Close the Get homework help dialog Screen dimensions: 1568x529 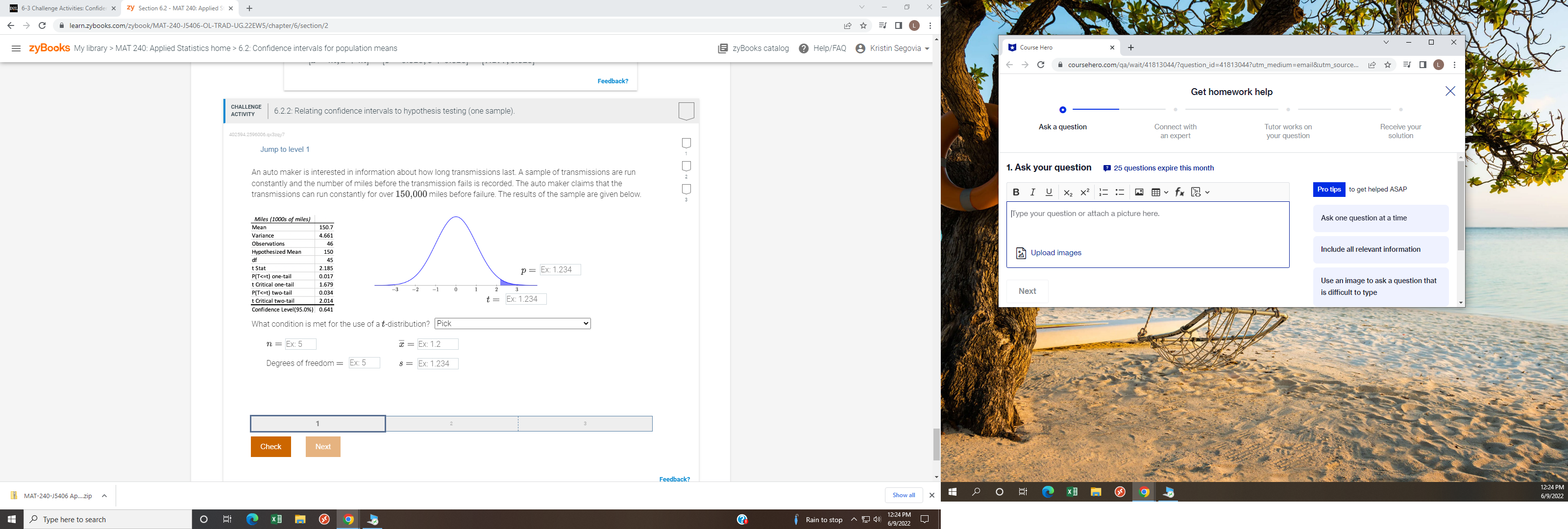tap(1450, 91)
